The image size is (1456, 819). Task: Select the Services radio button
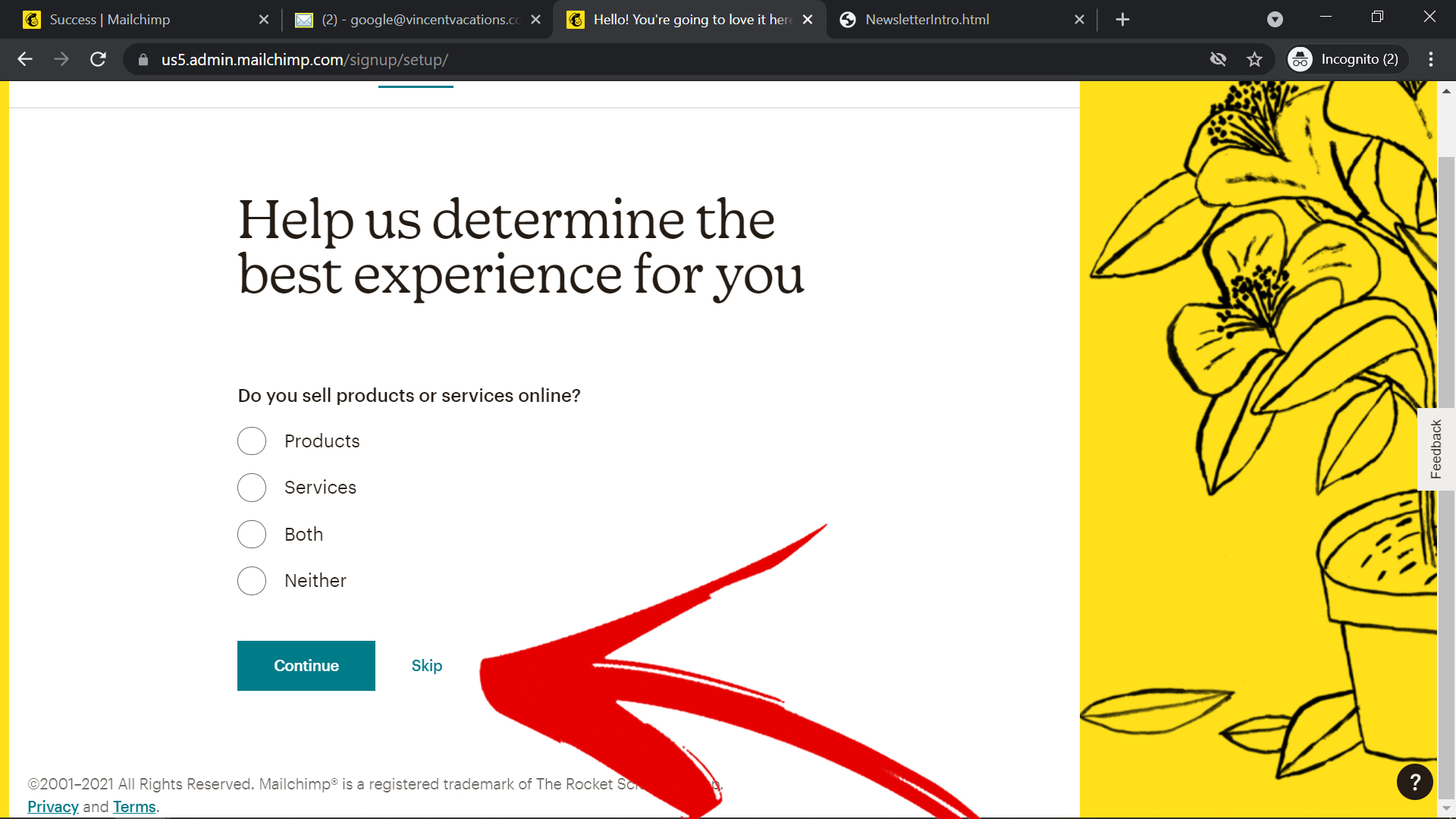click(x=252, y=488)
